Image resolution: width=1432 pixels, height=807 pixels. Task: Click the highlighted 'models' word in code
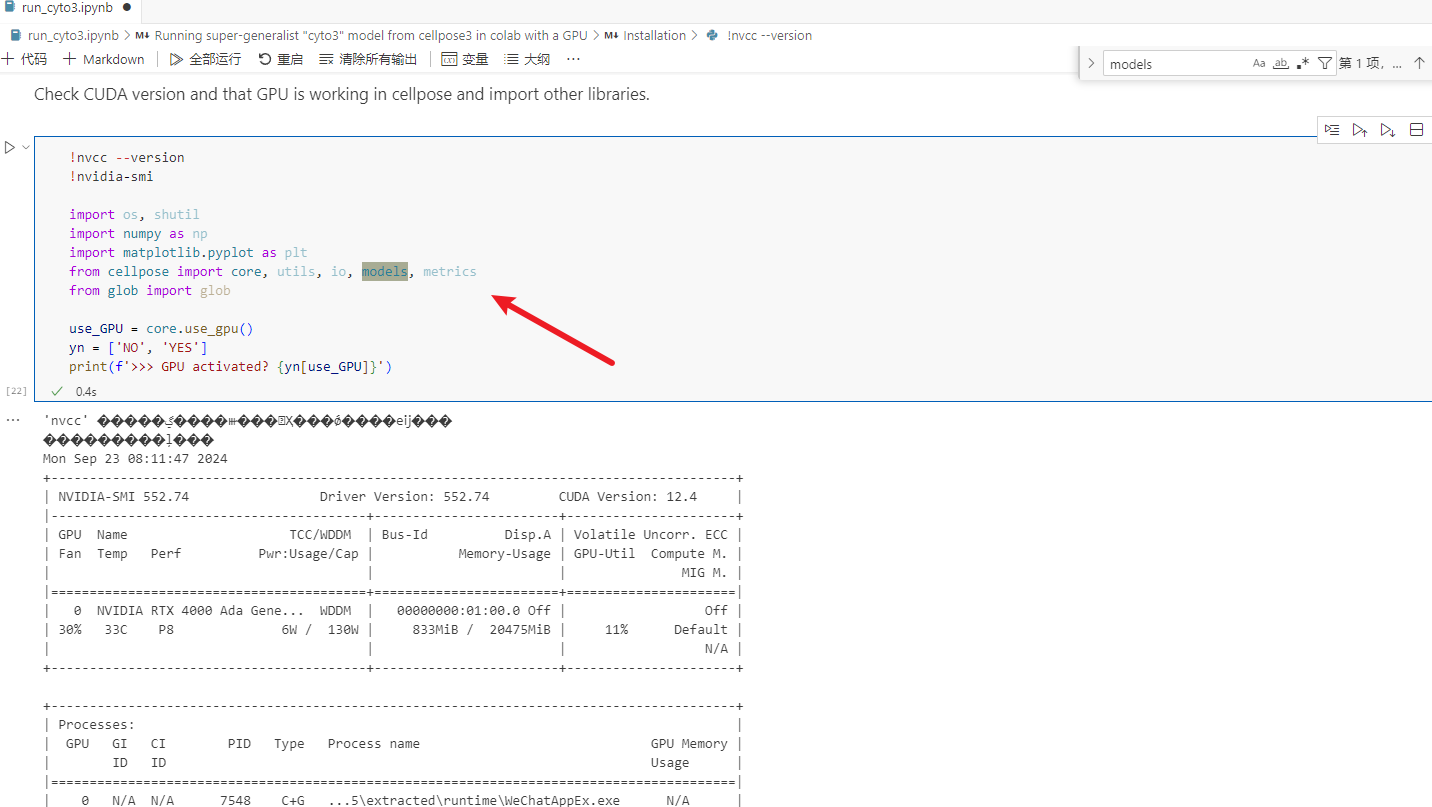(385, 271)
